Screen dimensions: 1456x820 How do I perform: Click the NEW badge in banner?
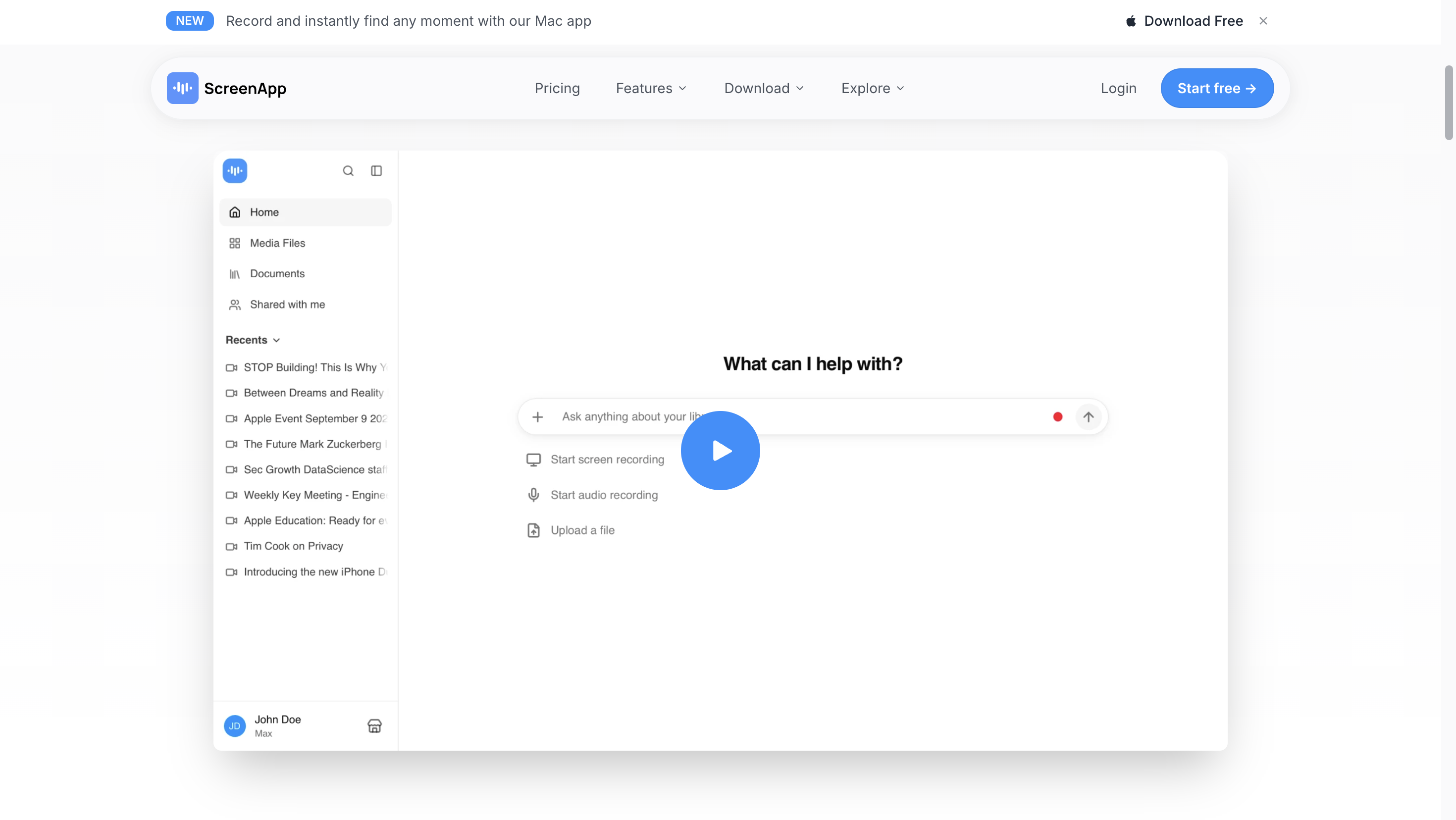189,21
